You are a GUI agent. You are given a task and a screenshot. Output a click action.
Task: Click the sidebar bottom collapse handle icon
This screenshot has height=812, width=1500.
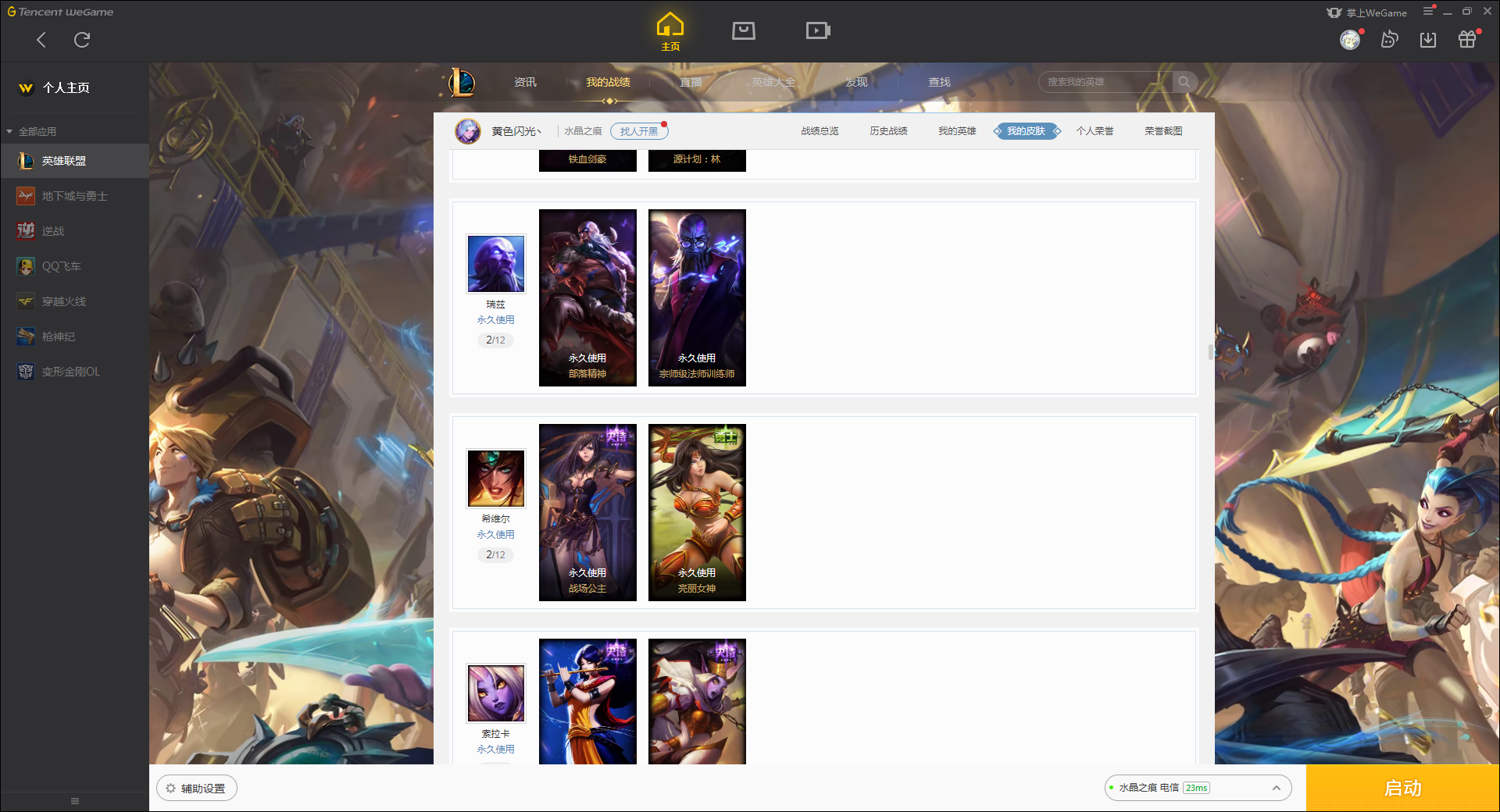[75, 801]
